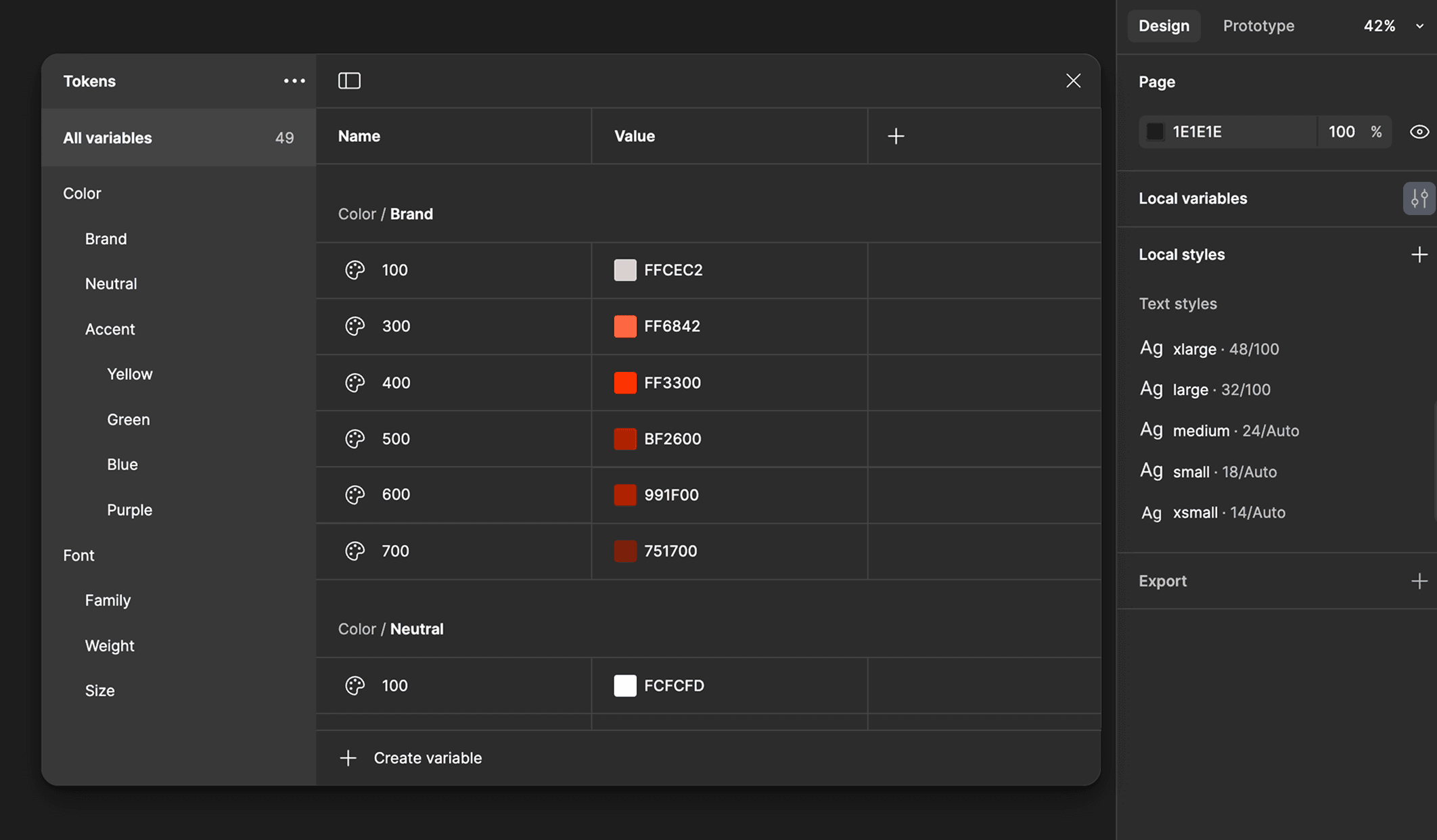
Task: Close the variables panel
Action: (1073, 80)
